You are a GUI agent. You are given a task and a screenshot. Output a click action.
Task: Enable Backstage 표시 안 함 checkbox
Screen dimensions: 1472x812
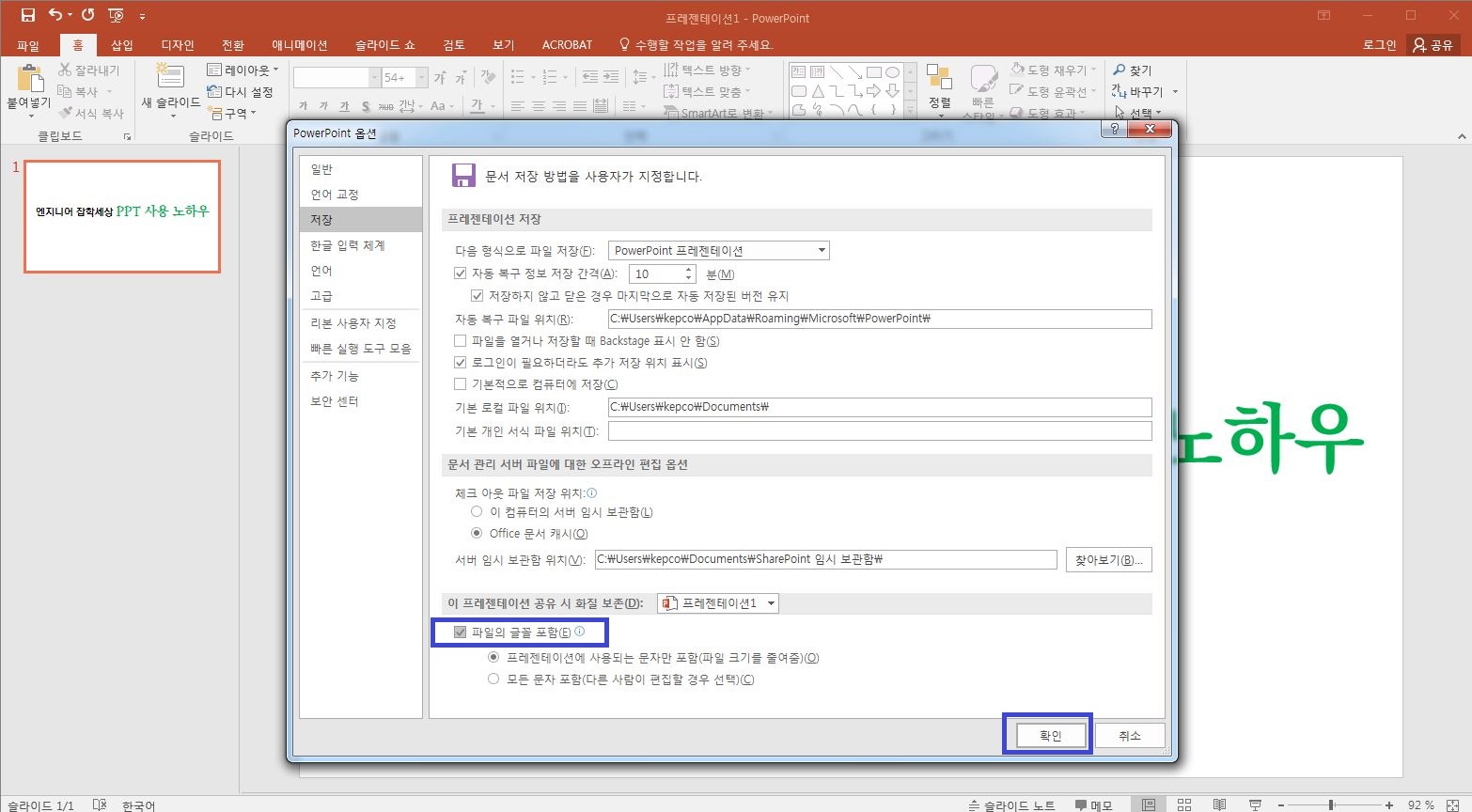tap(461, 340)
